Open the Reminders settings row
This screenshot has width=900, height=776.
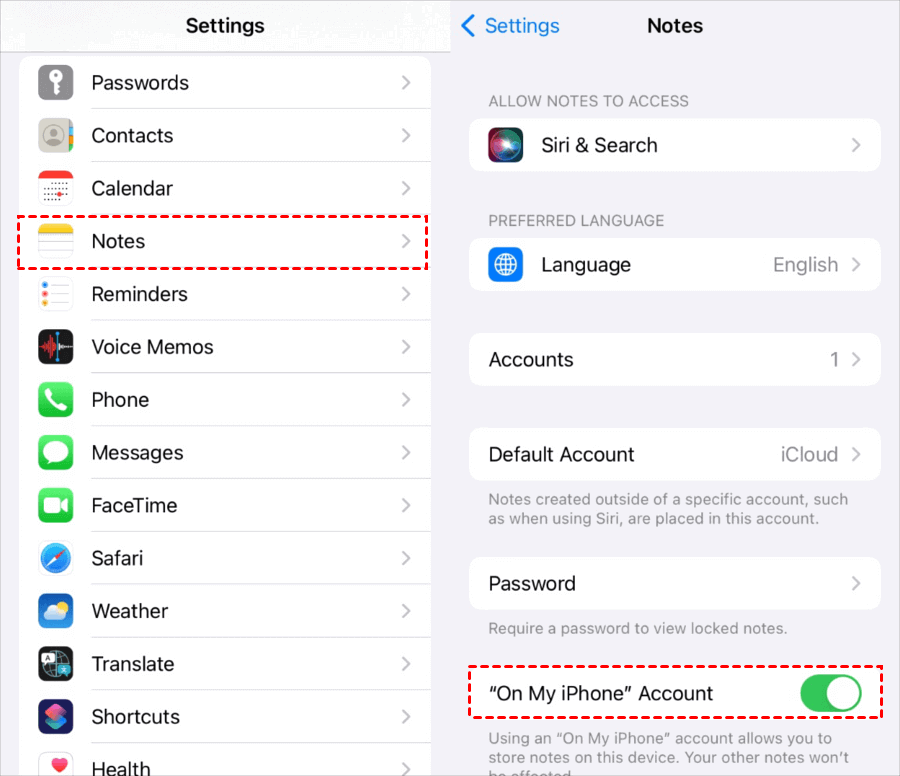[x=224, y=294]
